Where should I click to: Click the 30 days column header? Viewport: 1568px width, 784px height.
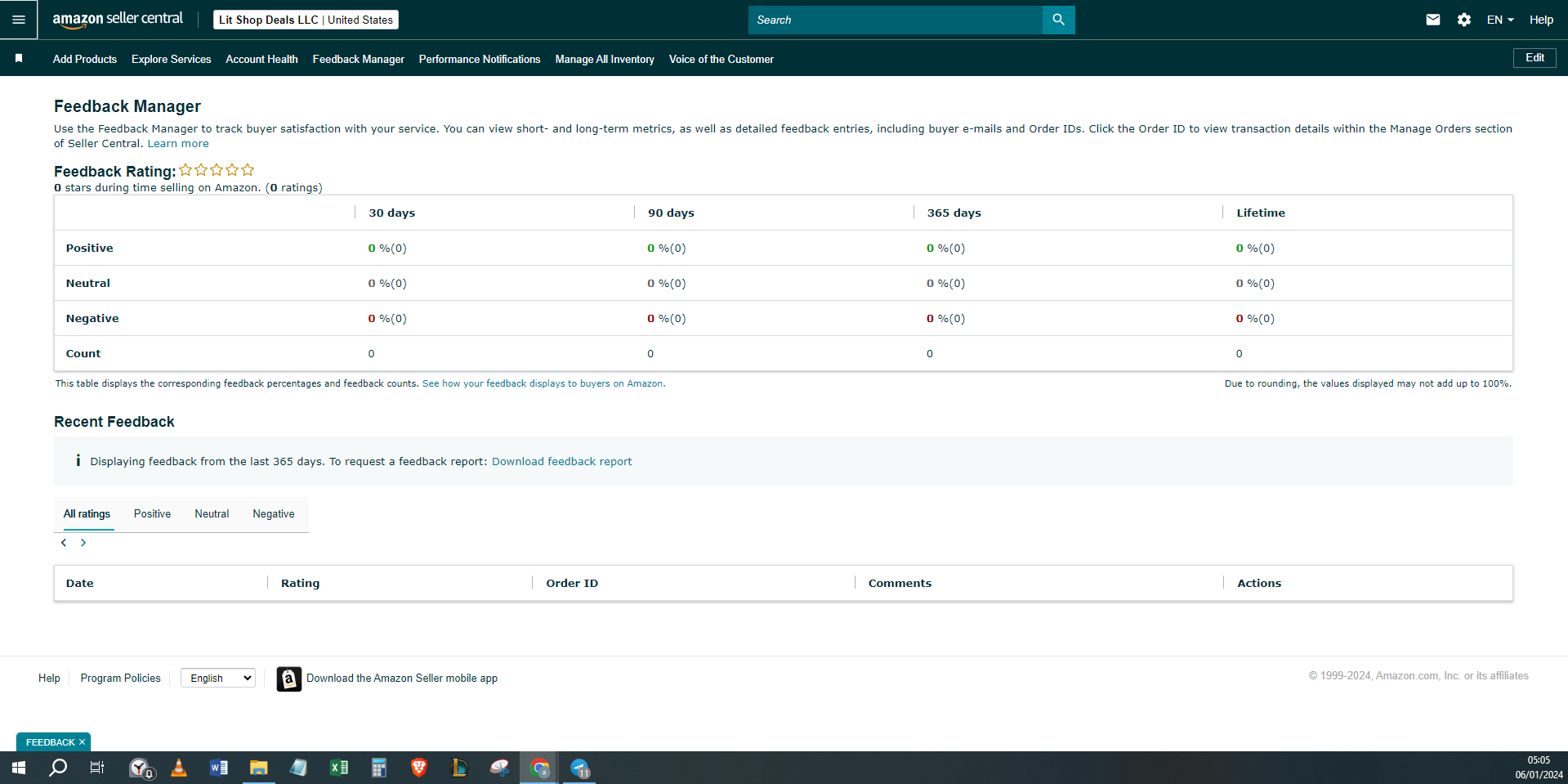point(391,213)
